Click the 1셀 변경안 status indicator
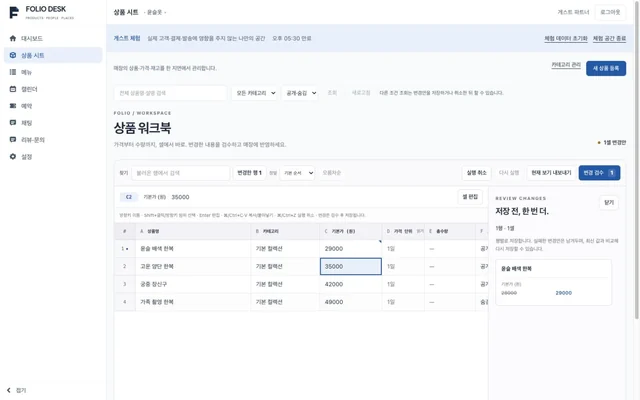 point(611,142)
